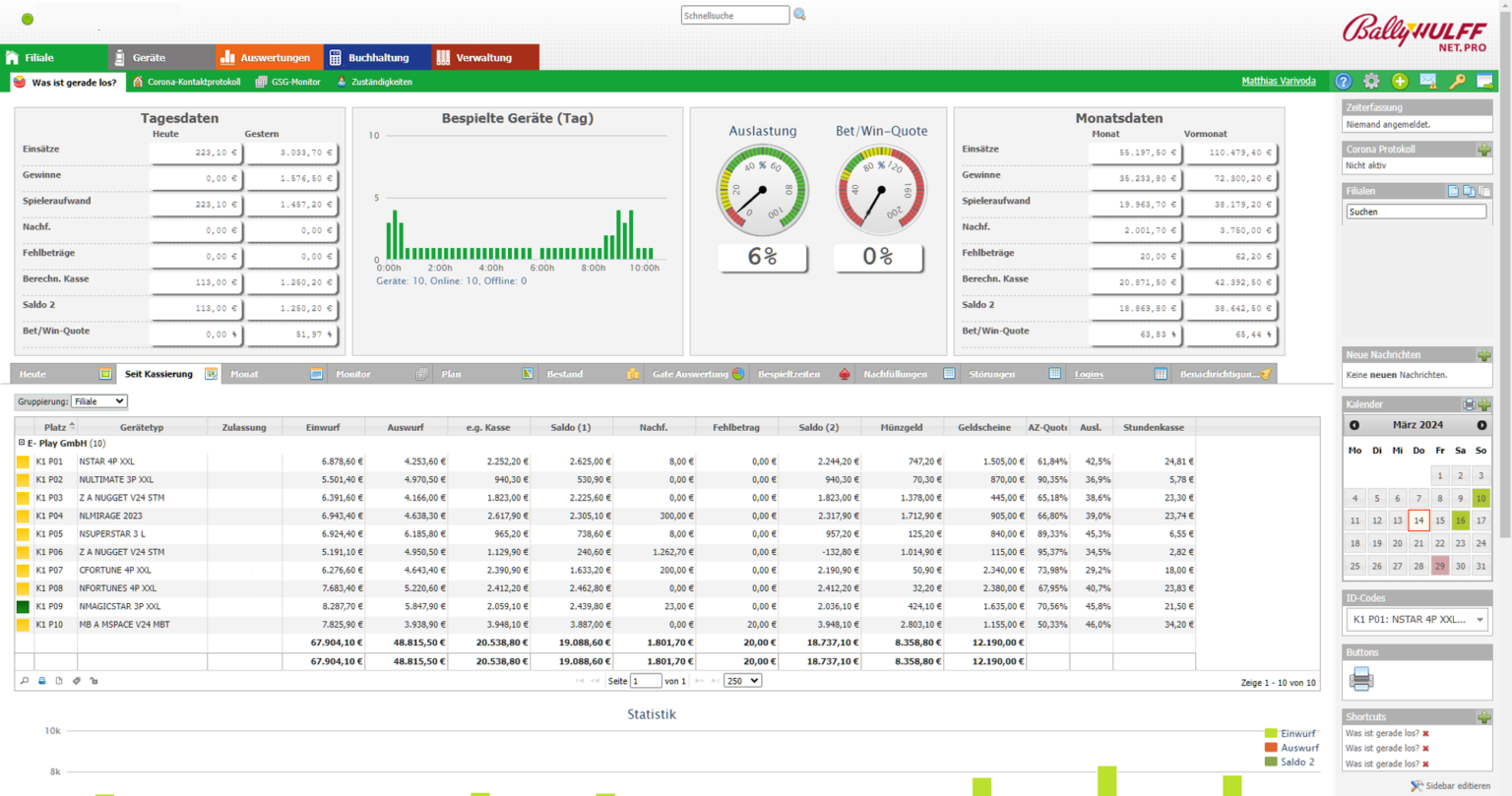The height and width of the screenshot is (796, 1512).
Task: Click the blue help question mark icon
Action: click(1343, 82)
